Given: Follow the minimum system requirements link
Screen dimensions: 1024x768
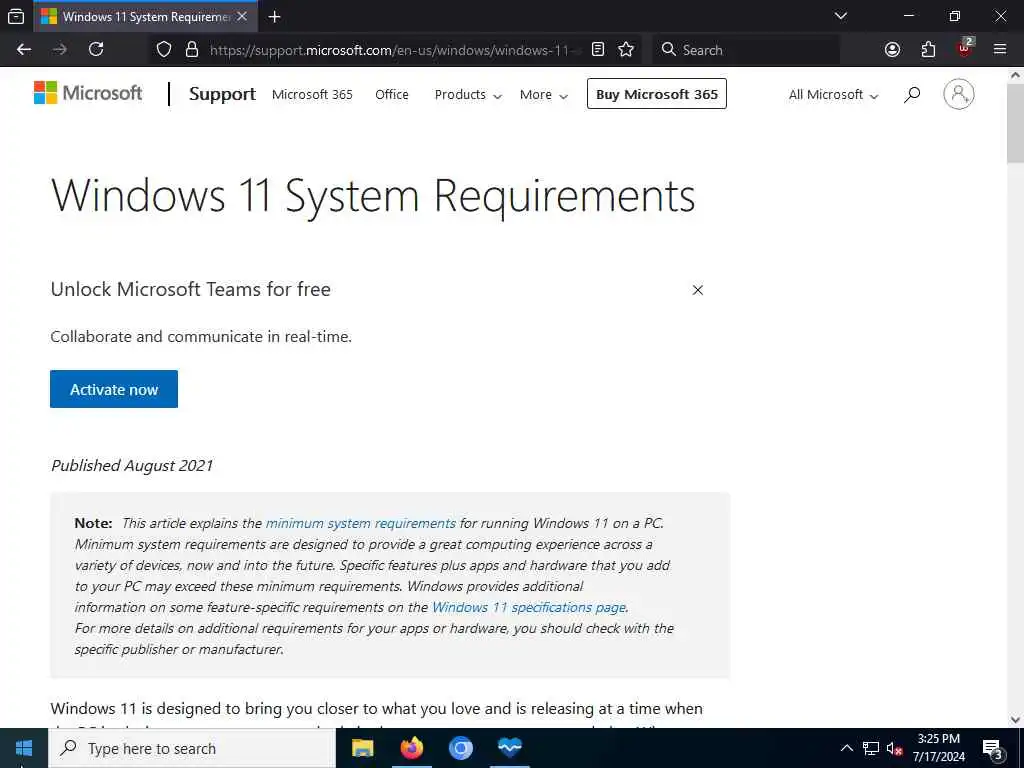Looking at the screenshot, I should click(360, 523).
